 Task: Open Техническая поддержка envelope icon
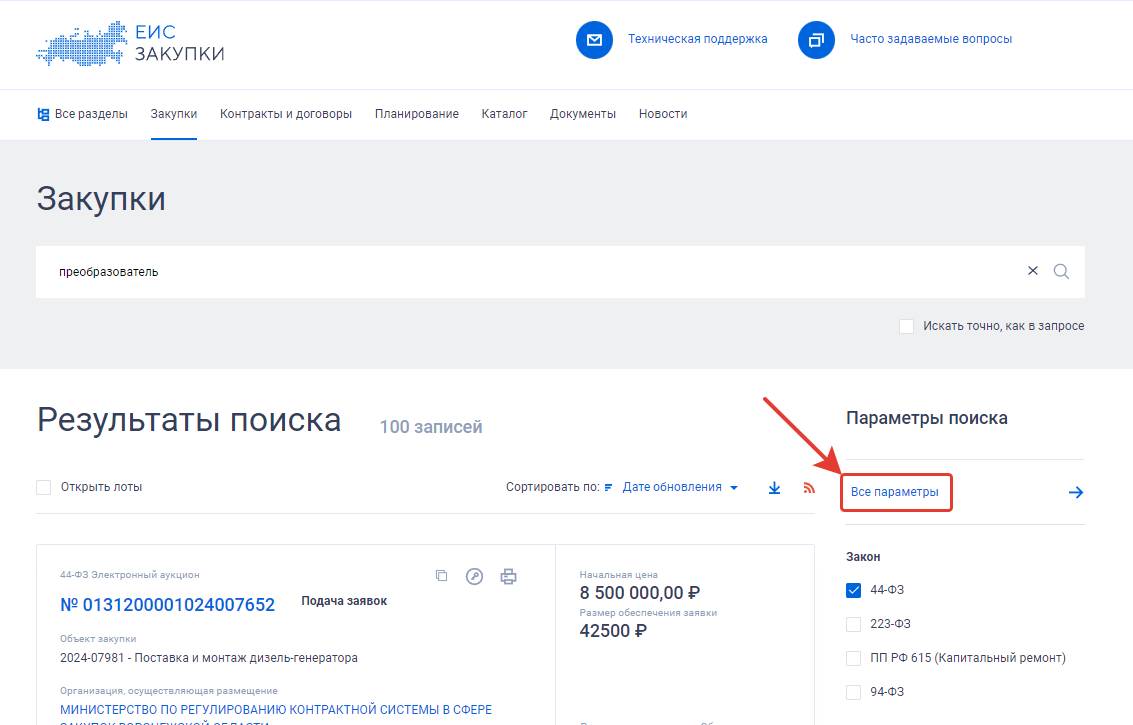point(594,40)
